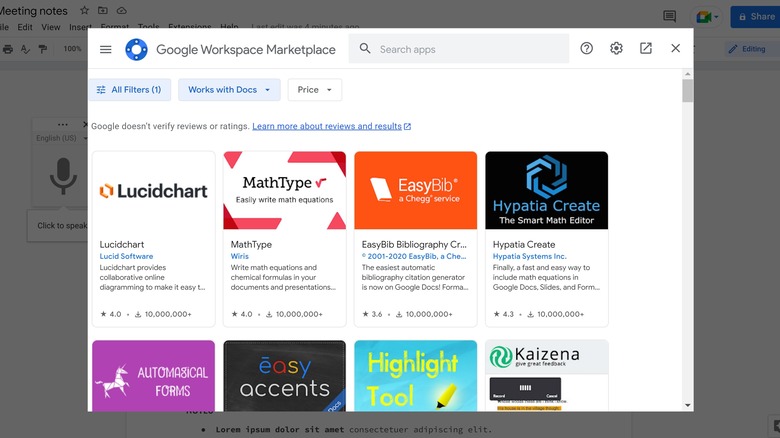Click the Google Meet call icon
780x438 pixels.
(704, 17)
